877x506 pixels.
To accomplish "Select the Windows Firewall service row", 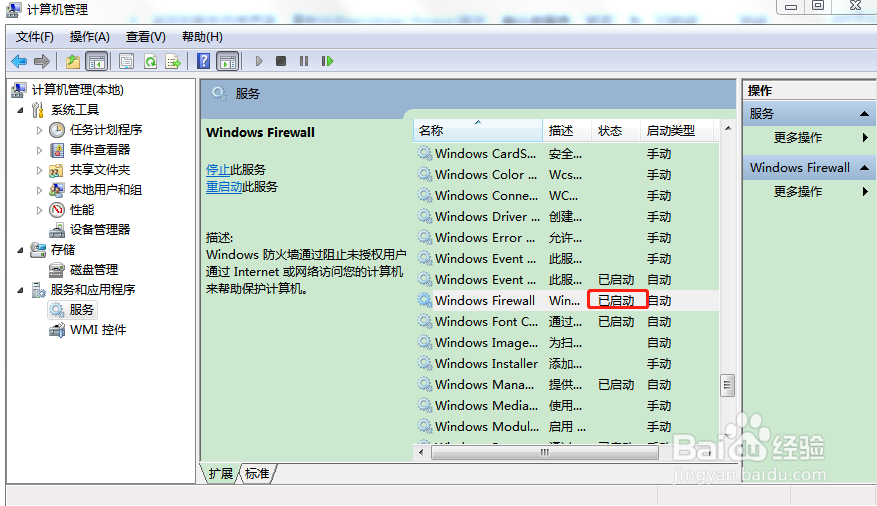I will click(566, 300).
